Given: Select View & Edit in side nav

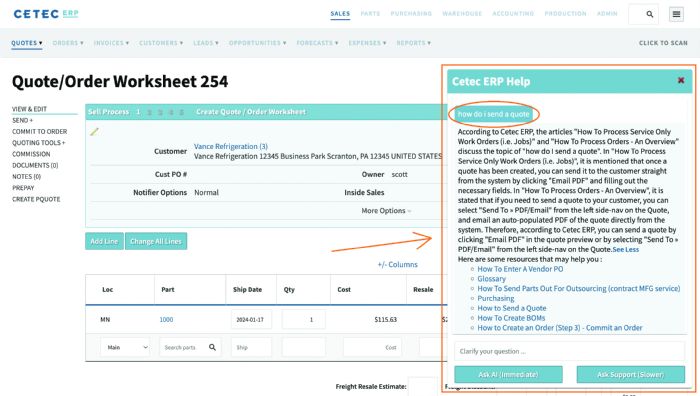Looking at the screenshot, I should click(x=29, y=109).
